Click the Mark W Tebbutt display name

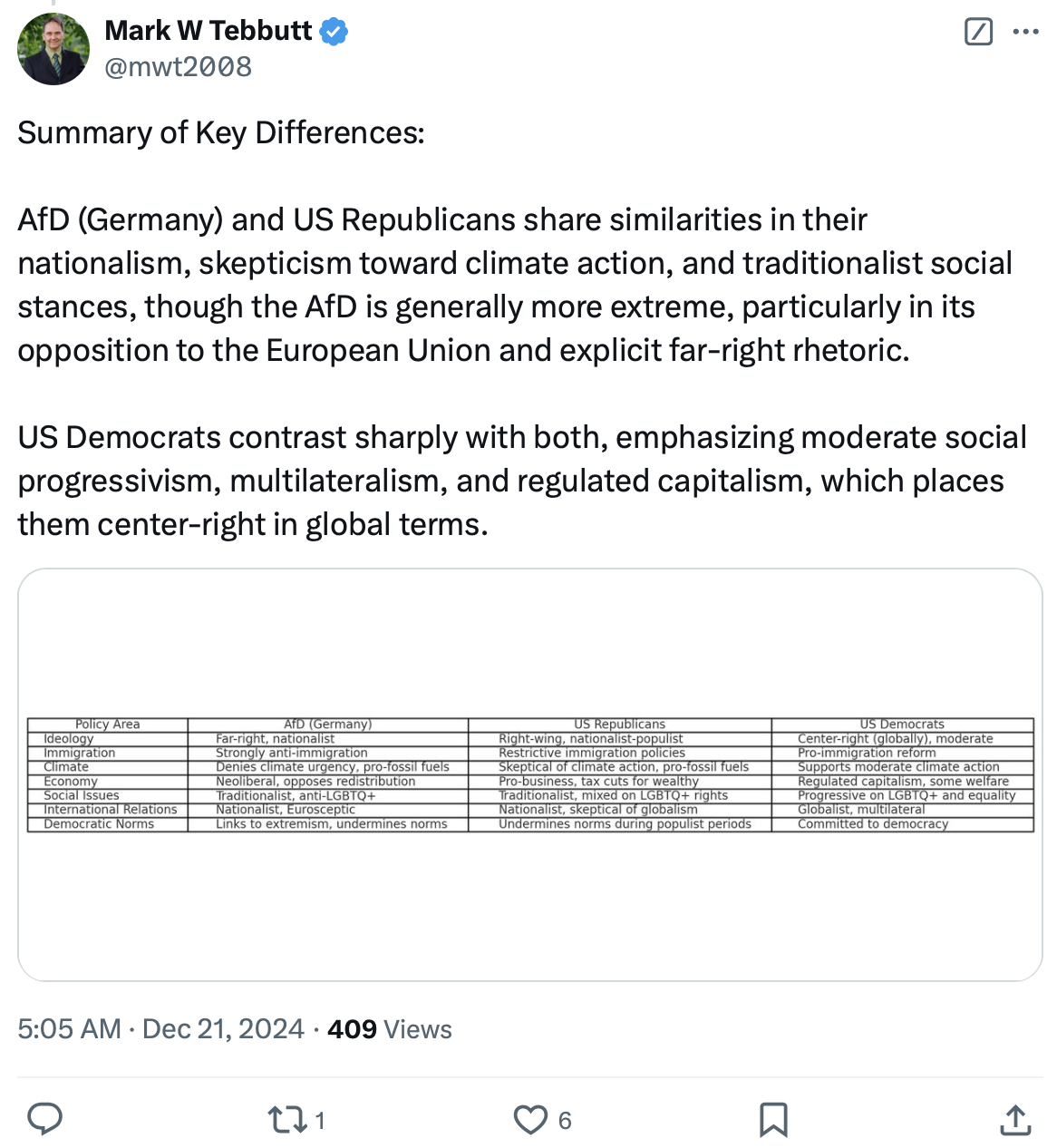pos(208,31)
